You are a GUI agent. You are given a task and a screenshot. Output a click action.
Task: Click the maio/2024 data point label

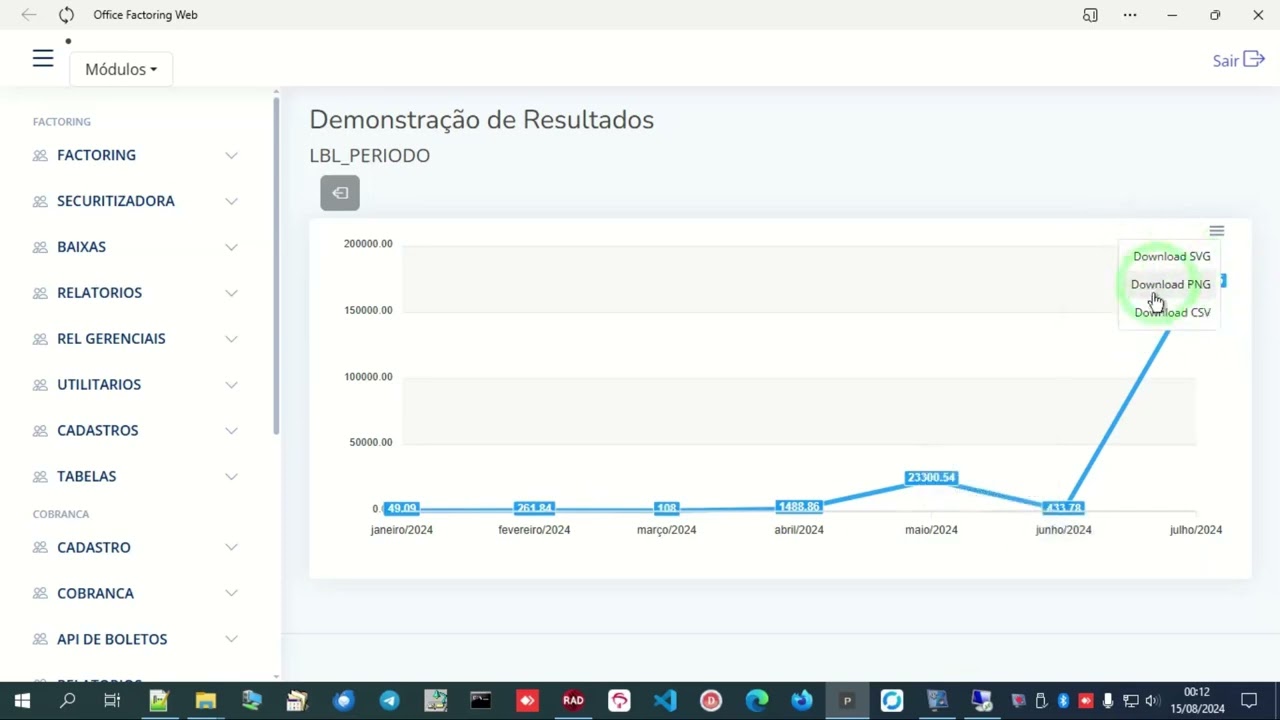pos(931,478)
